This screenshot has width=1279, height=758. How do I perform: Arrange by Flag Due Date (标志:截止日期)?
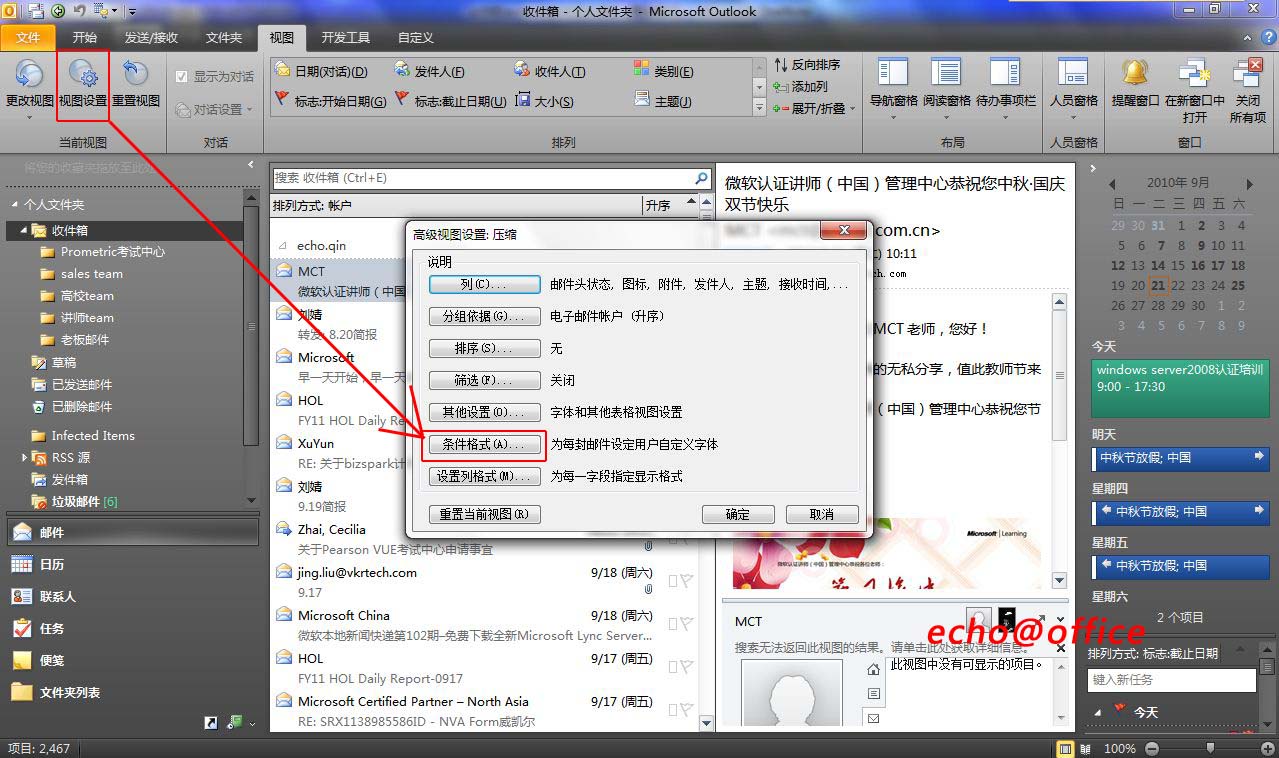450,101
